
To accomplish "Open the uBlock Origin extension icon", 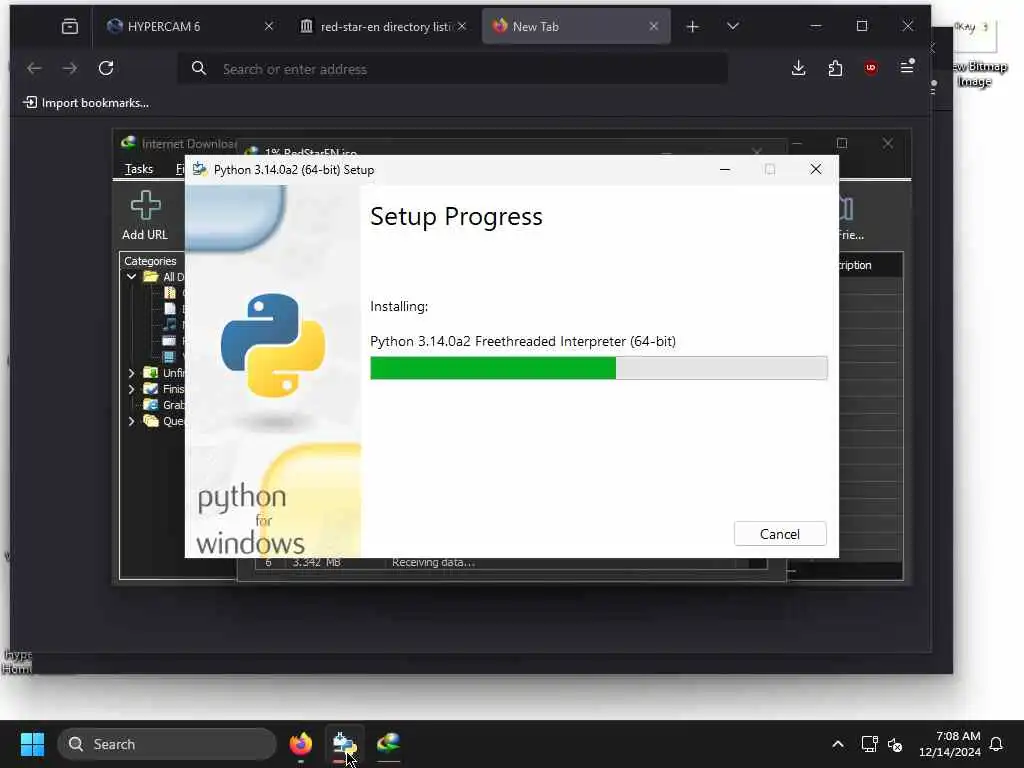I will click(871, 68).
